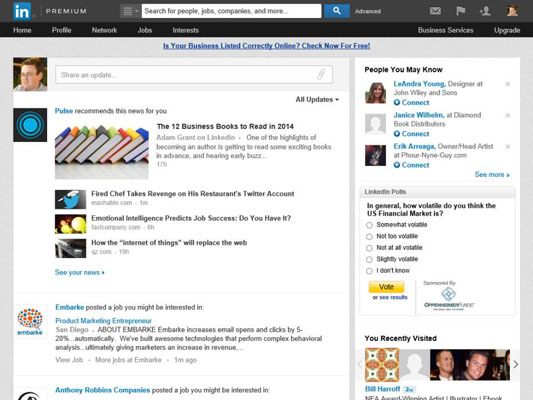Viewport: 533px width, 400px height.
Task: Click Erik Arreaga's profile photo
Action: pos(375,155)
